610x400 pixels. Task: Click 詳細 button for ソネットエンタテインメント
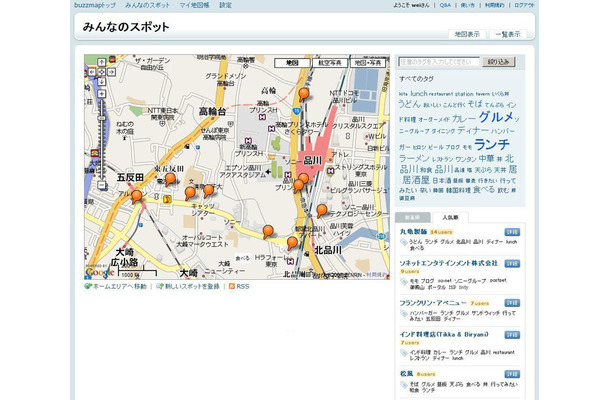[512, 264]
